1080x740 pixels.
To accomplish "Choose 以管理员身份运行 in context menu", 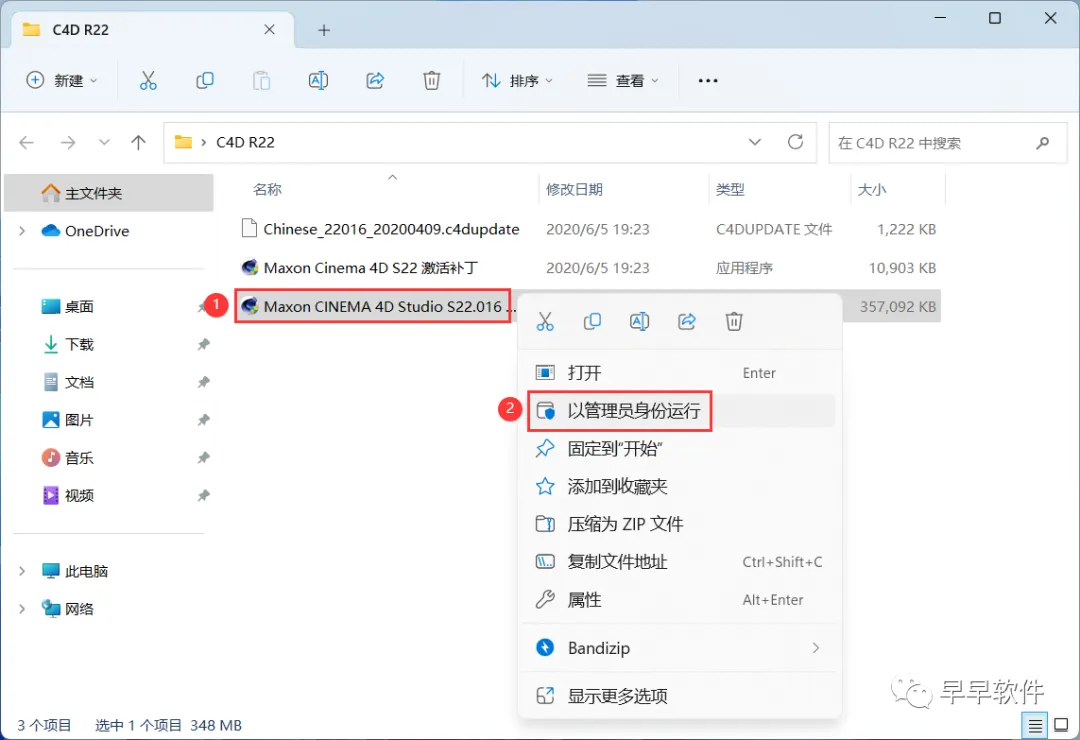I will tap(680, 411).
